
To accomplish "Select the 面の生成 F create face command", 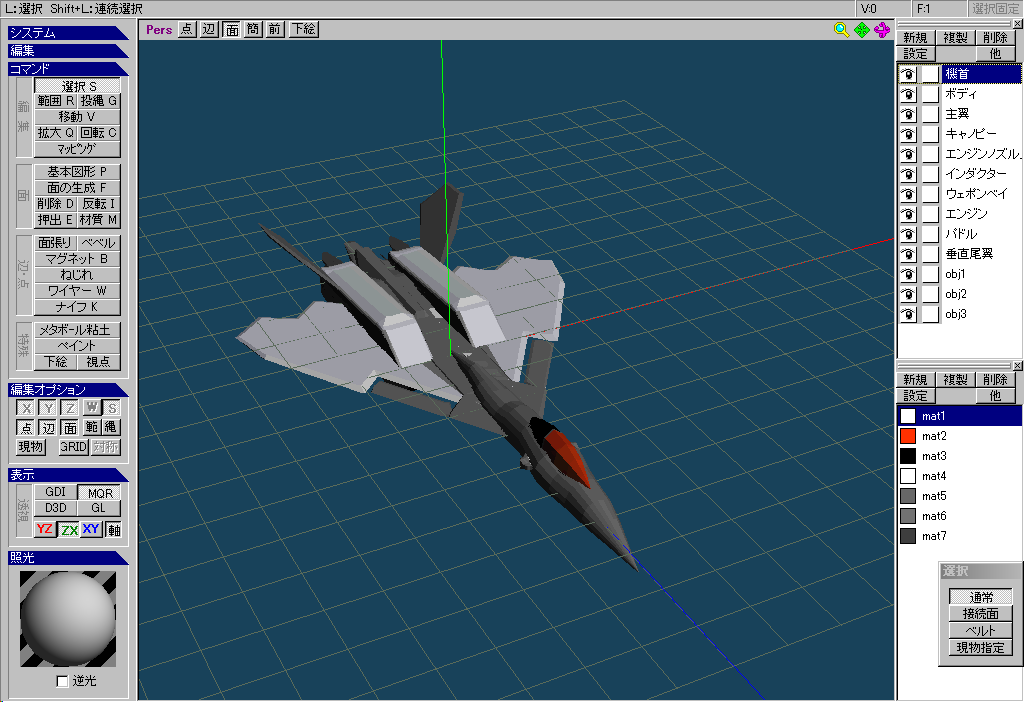I will coord(77,188).
